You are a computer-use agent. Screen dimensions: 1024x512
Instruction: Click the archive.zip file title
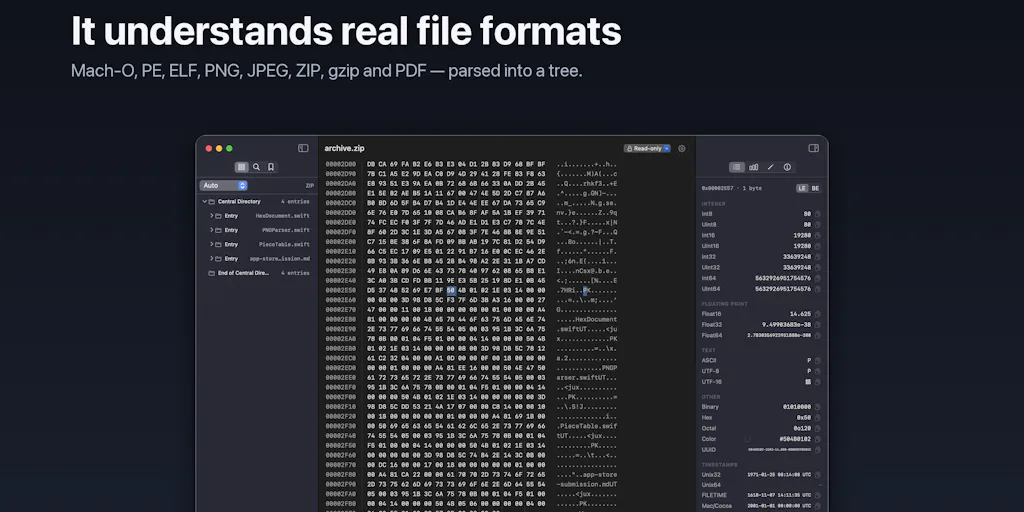344,148
